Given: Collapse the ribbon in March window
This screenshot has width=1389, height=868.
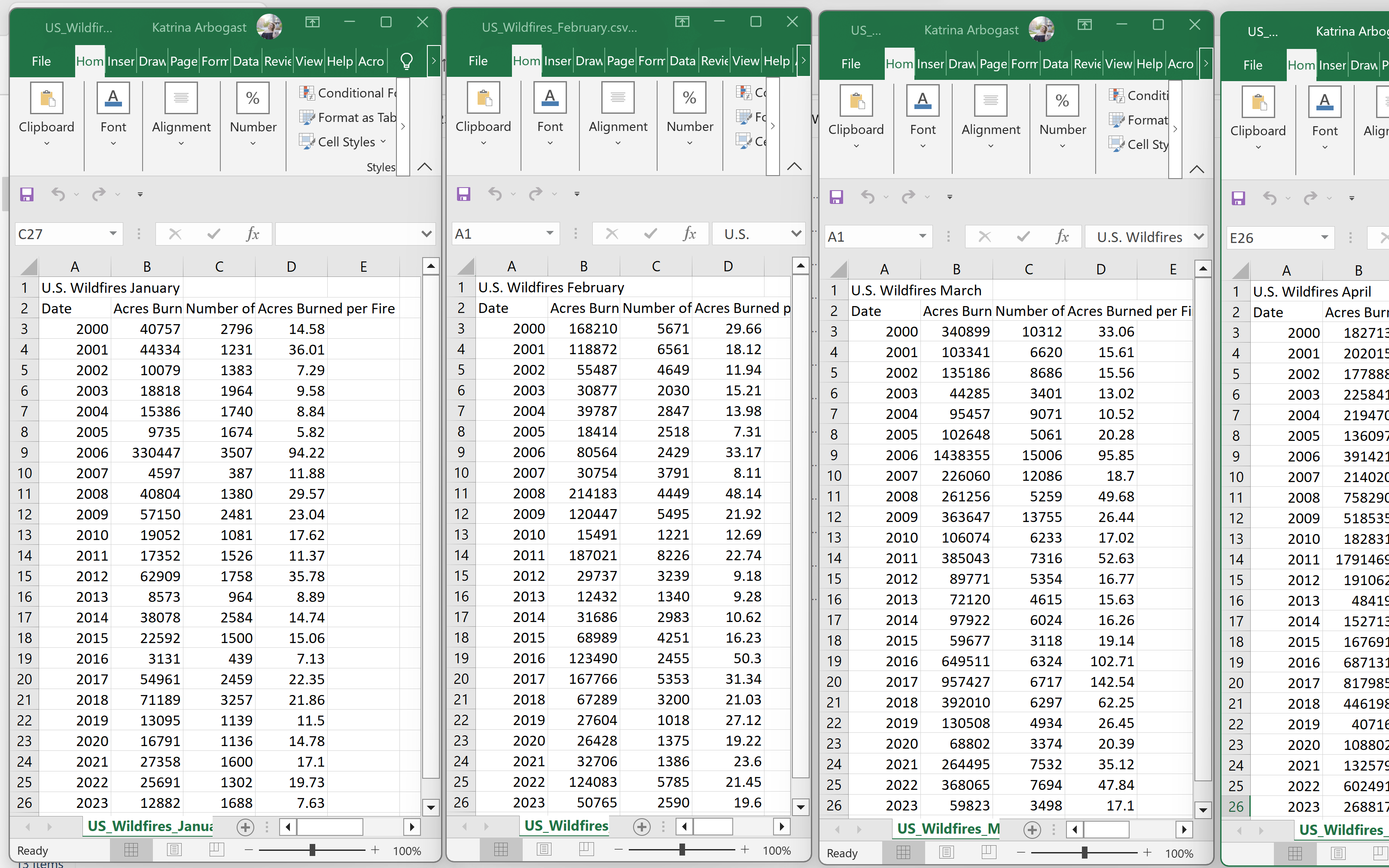Looking at the screenshot, I should click(1197, 170).
